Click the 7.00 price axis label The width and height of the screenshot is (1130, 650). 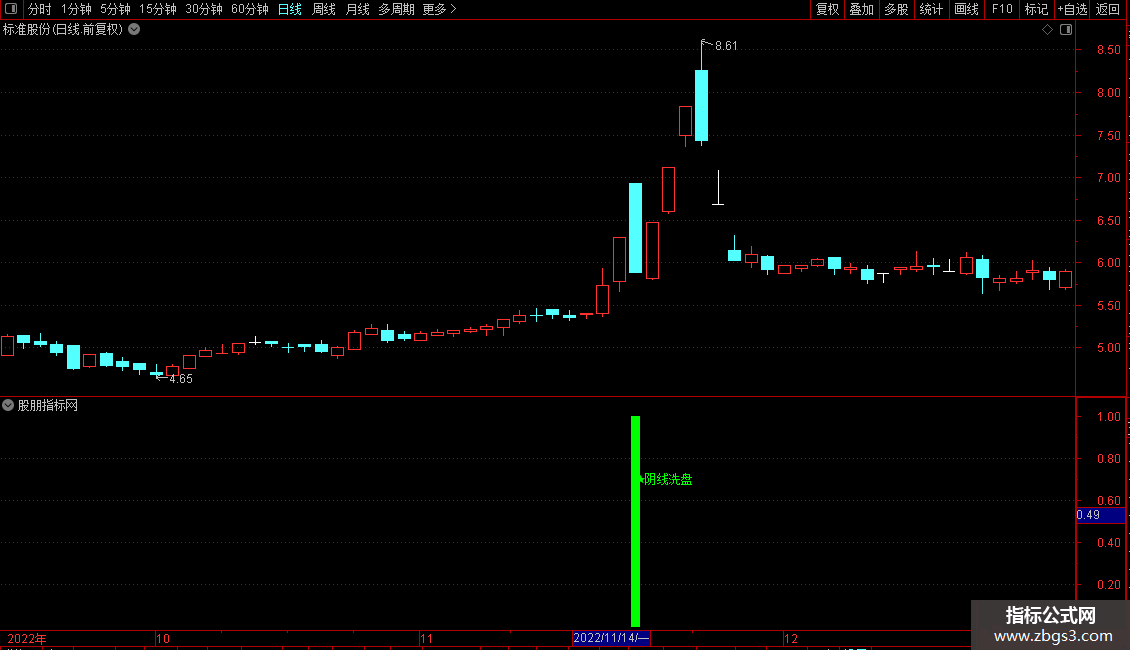tap(1108, 178)
